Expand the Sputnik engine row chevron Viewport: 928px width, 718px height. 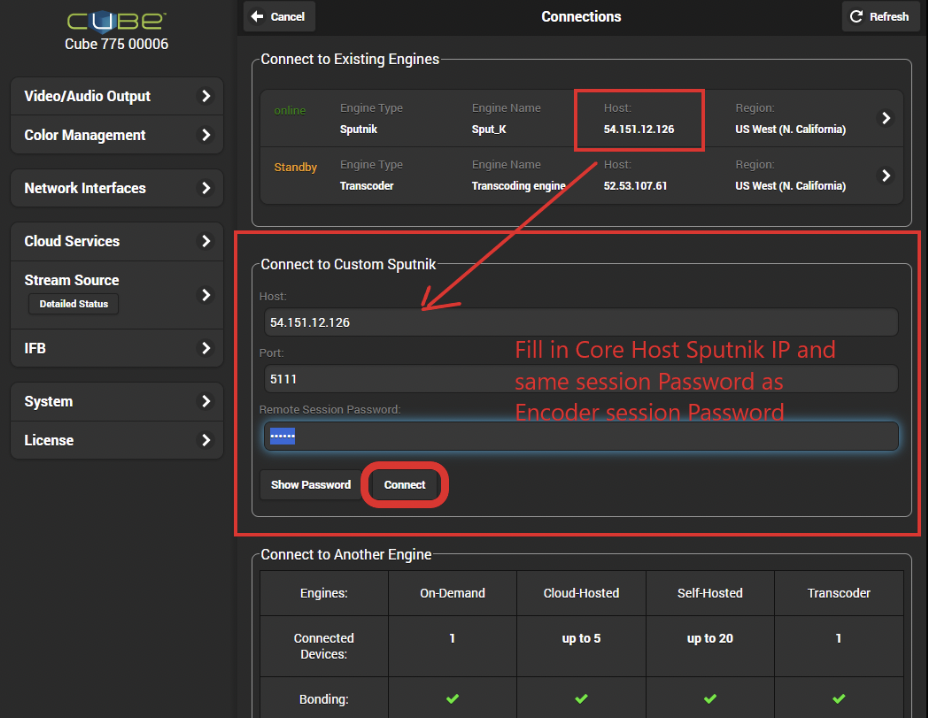click(885, 118)
